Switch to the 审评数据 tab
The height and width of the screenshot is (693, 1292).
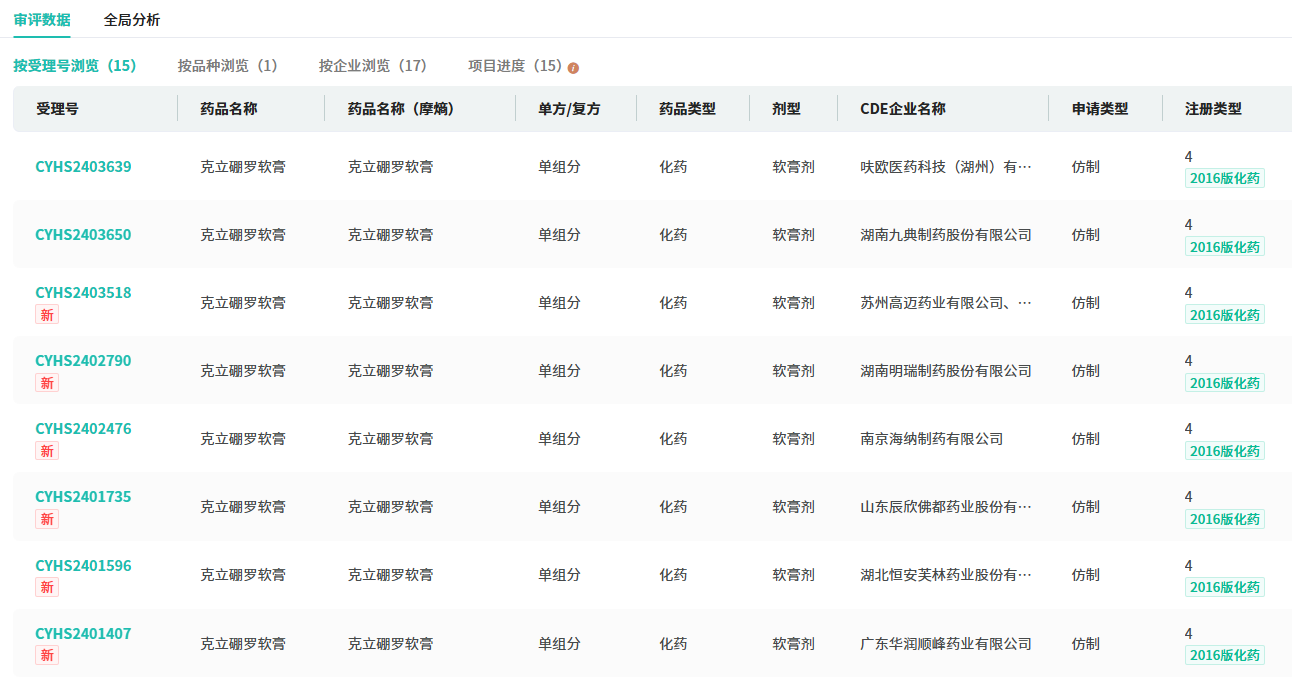42,20
